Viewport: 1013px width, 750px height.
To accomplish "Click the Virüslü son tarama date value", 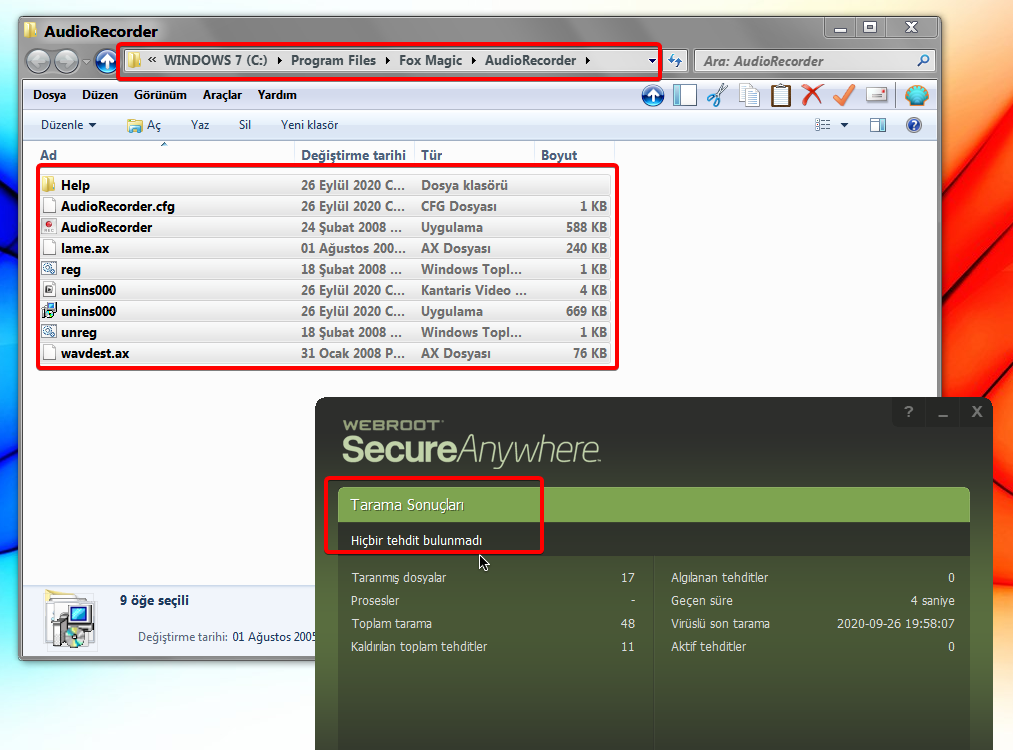I will [895, 623].
